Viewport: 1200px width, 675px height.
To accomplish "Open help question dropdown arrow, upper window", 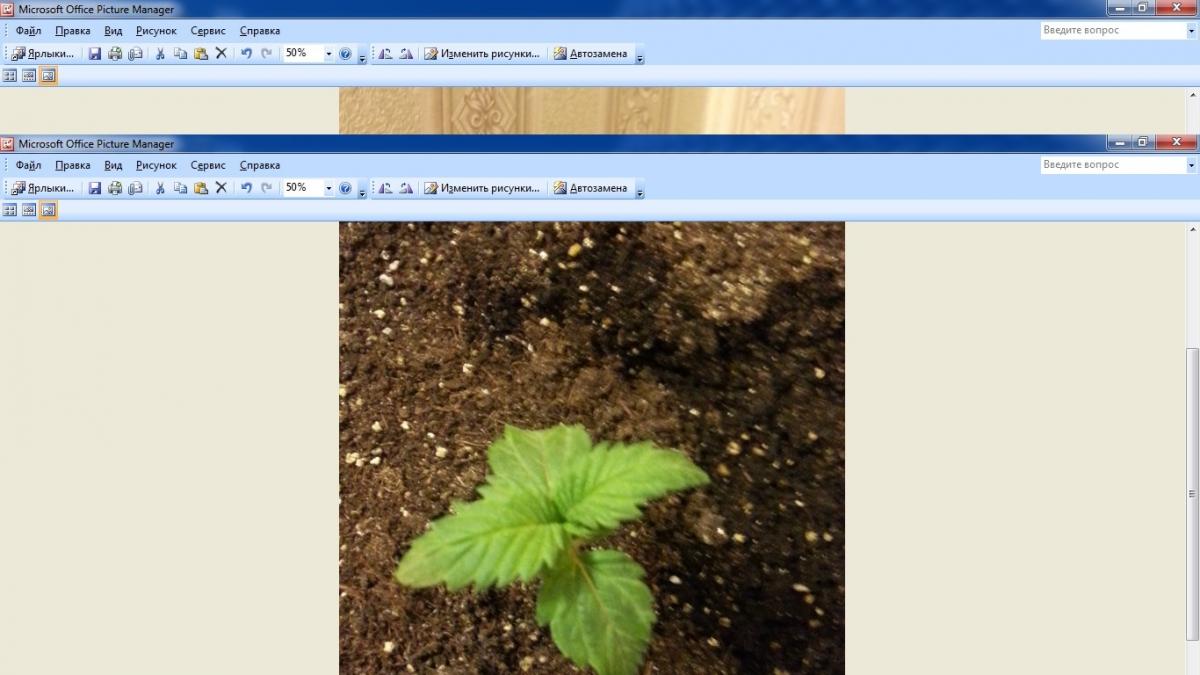I will click(x=1191, y=31).
